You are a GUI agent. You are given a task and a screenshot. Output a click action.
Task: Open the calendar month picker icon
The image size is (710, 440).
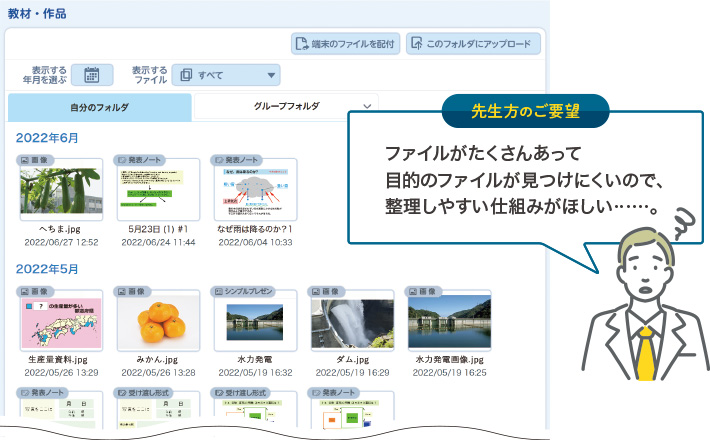pos(92,75)
